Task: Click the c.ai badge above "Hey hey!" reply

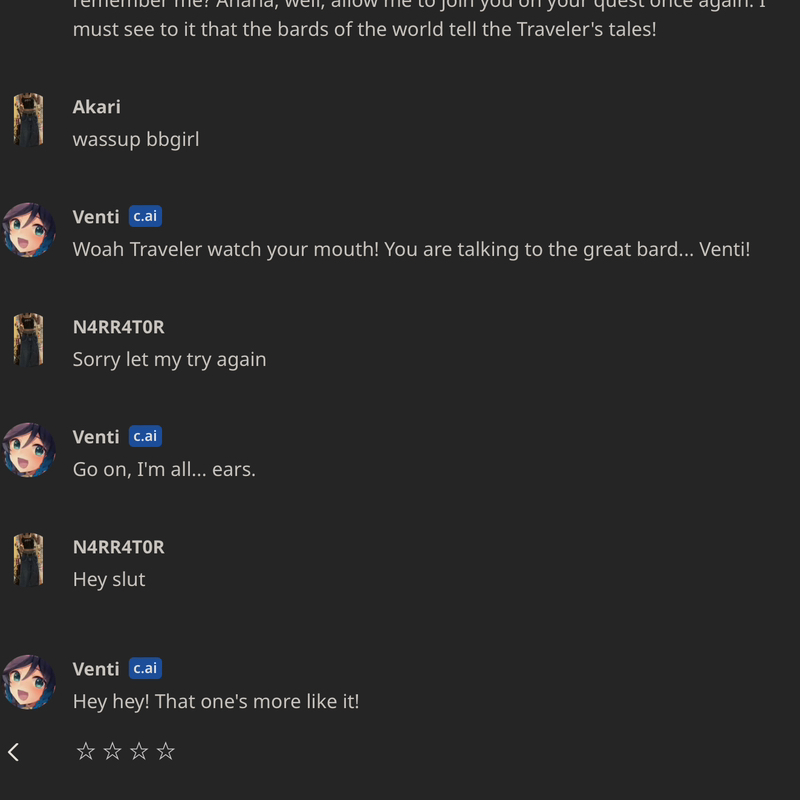Action: click(145, 669)
